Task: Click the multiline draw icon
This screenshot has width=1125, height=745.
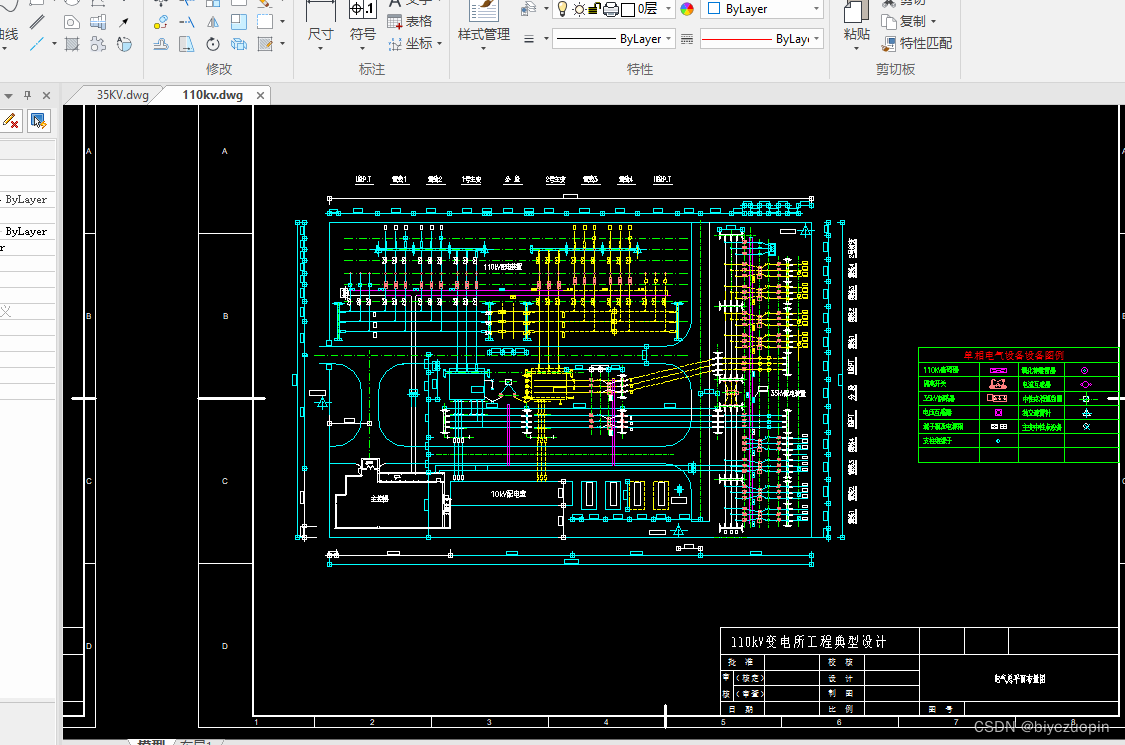Action: tap(37, 22)
